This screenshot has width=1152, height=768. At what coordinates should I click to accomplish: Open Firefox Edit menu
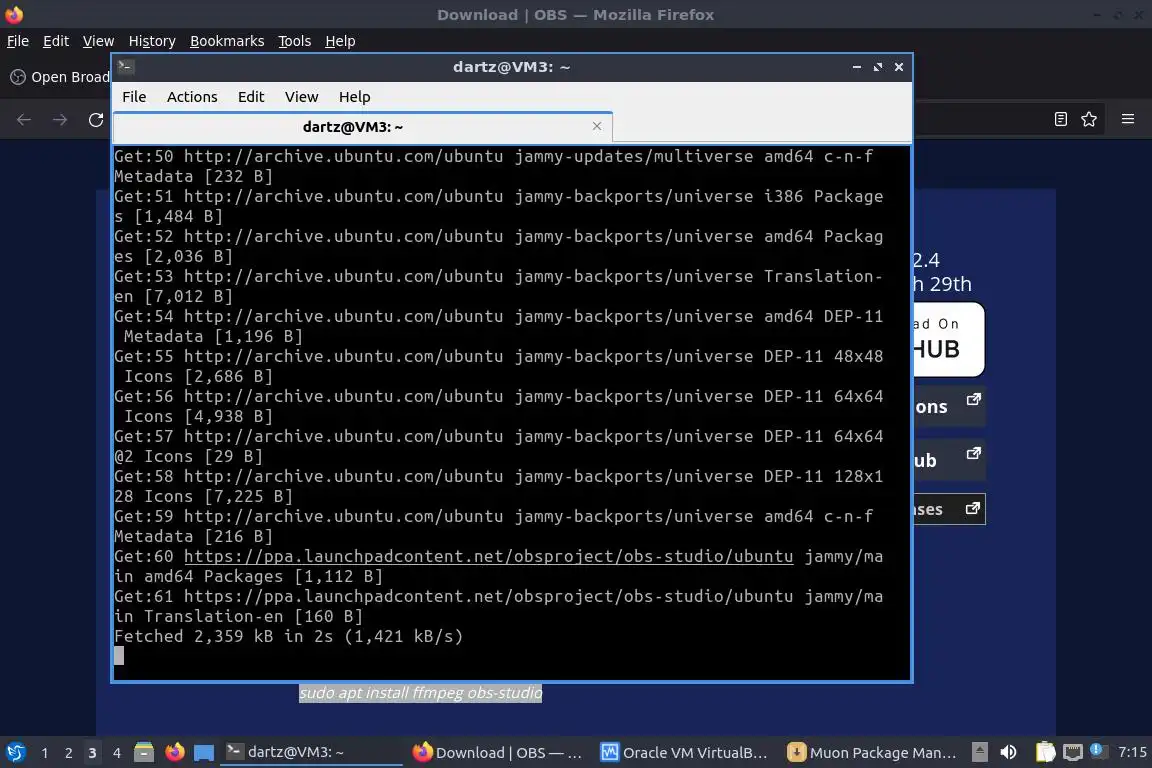pos(56,41)
